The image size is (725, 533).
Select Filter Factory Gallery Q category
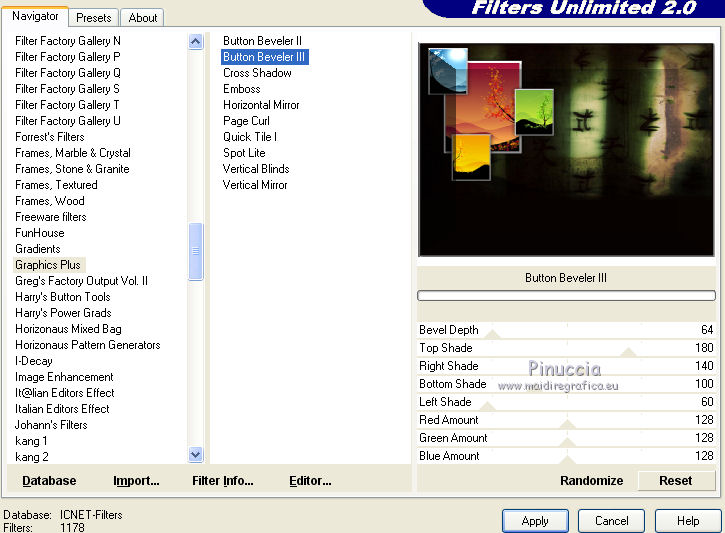(68, 73)
